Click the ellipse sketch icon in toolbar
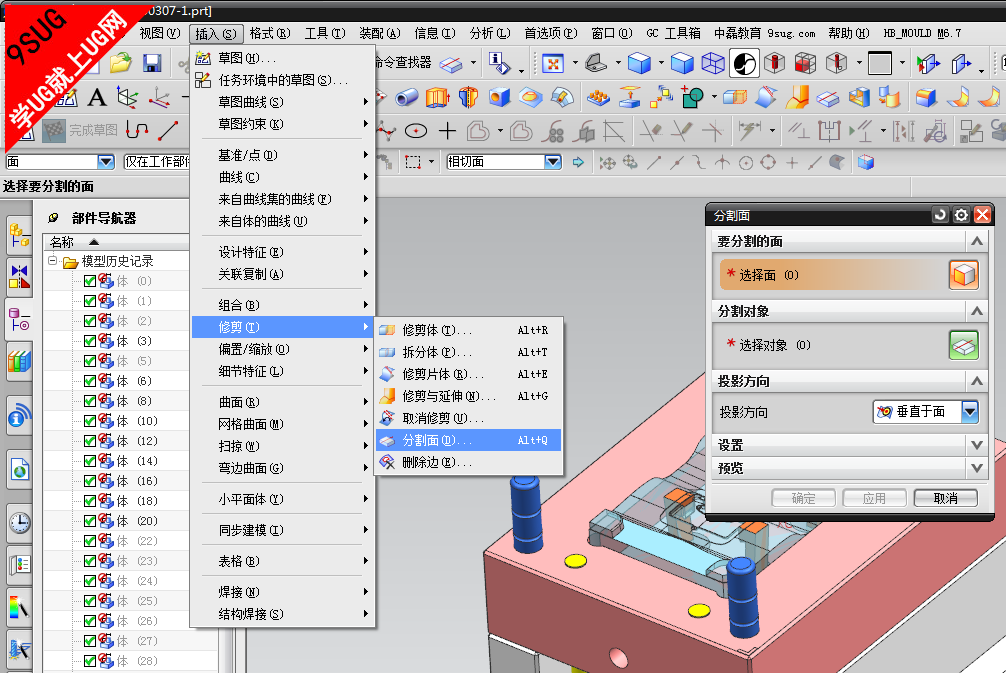Image resolution: width=1006 pixels, height=673 pixels. coord(416,132)
